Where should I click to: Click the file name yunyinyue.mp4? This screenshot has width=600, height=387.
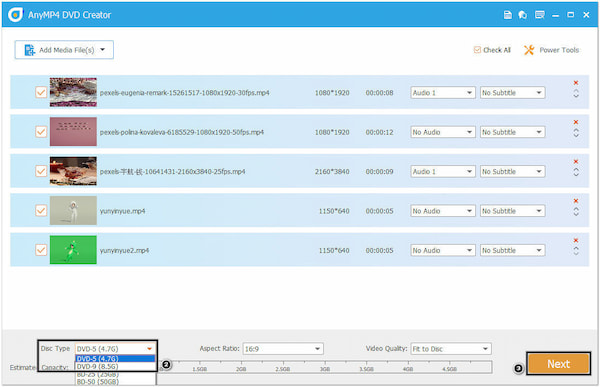click(122, 211)
